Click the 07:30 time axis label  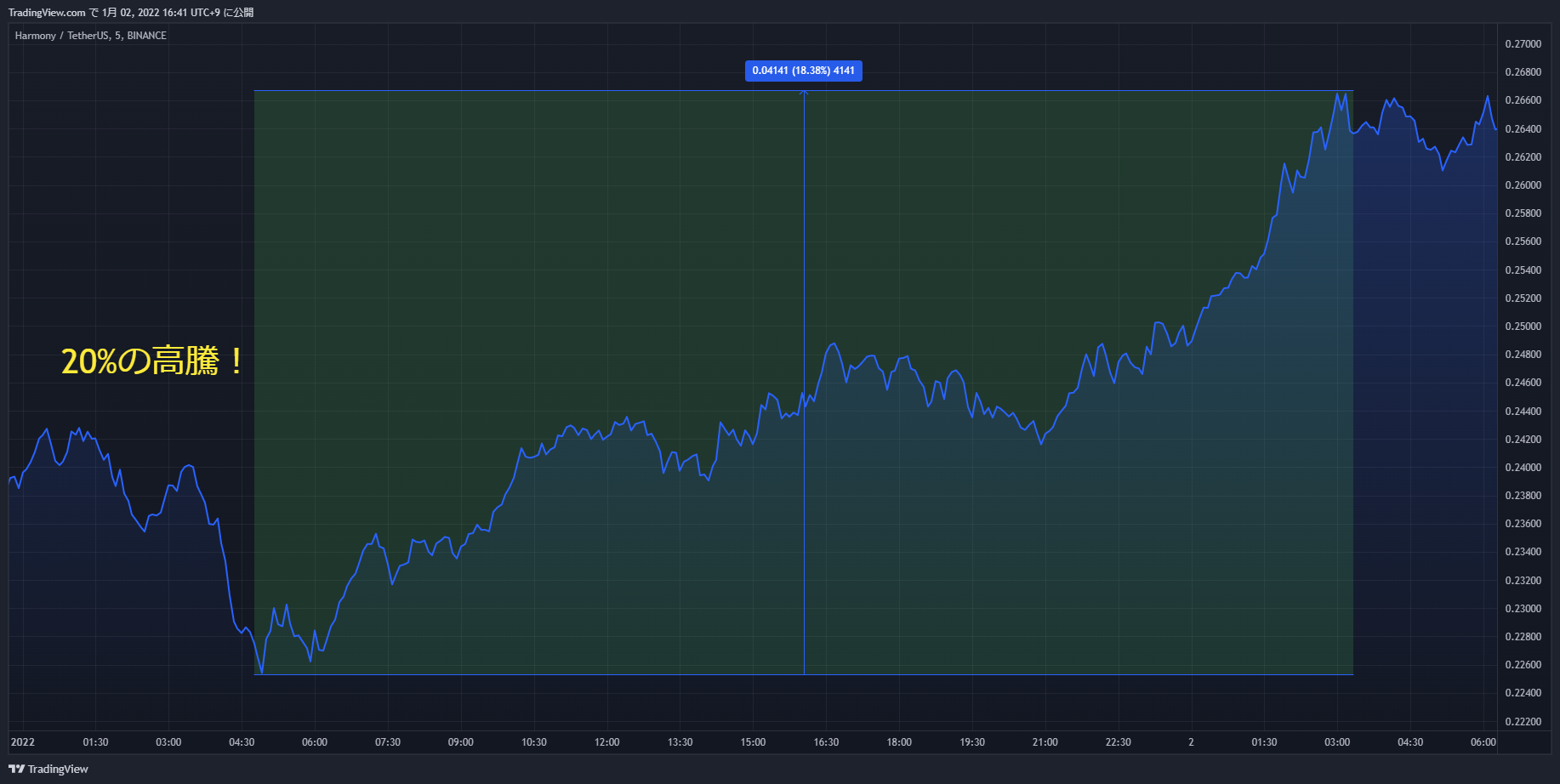coord(388,742)
